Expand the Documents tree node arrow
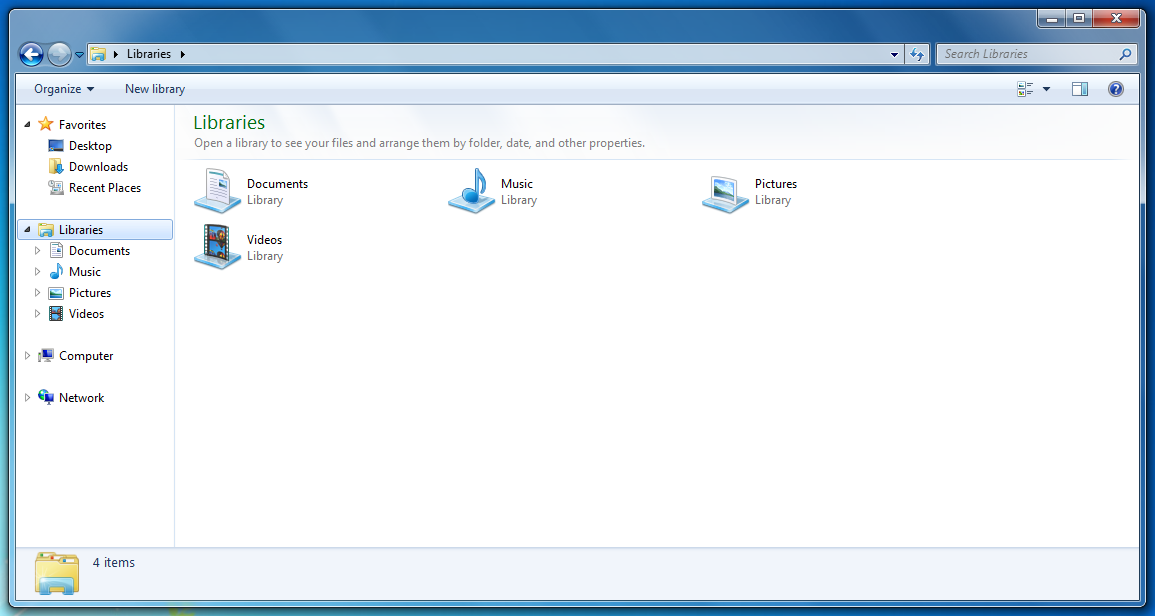Screen dimensions: 1155x616 (38, 251)
